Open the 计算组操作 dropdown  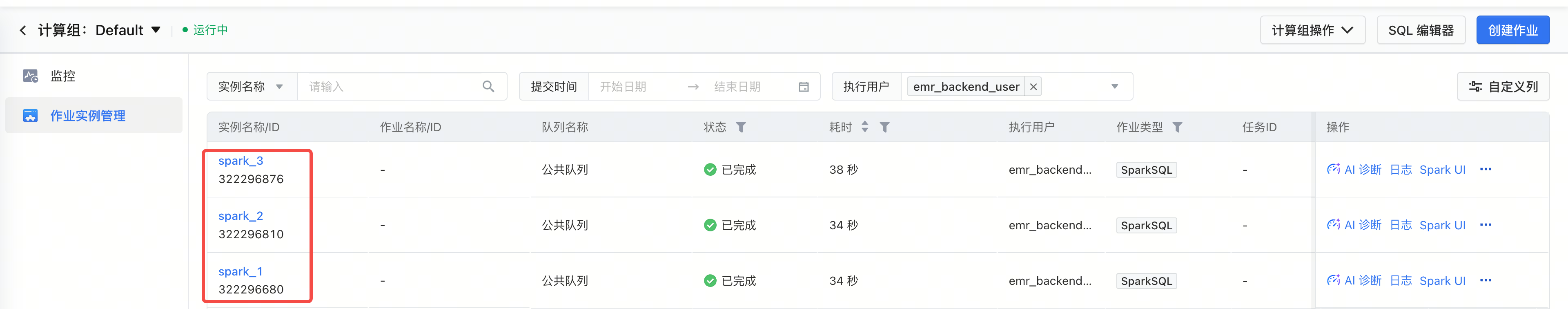tap(1312, 31)
